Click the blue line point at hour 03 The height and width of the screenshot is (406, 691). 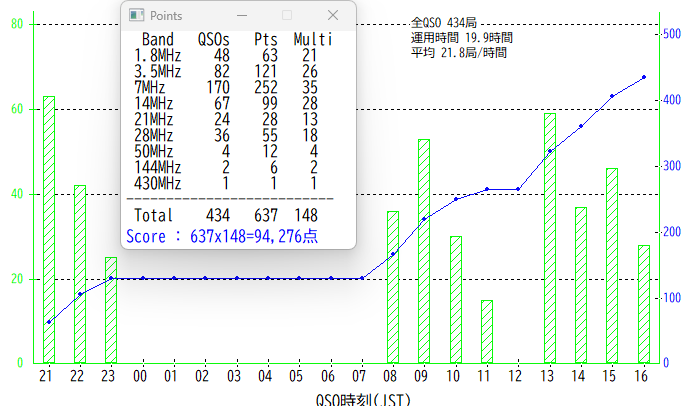tap(236, 279)
